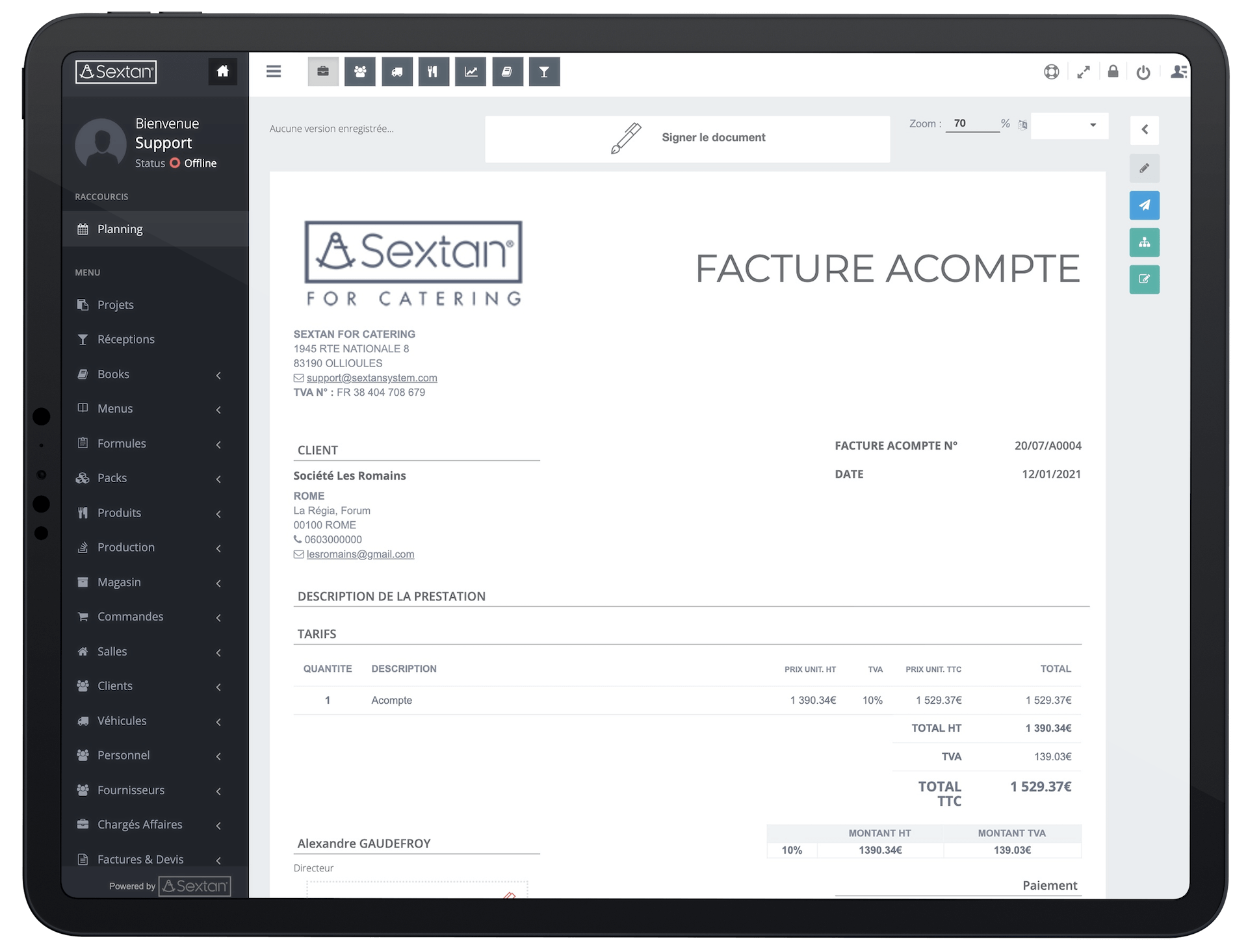Viewport: 1248px width, 952px height.
Task: Open the Réceptions filter icon in the toolbar
Action: pos(545,71)
